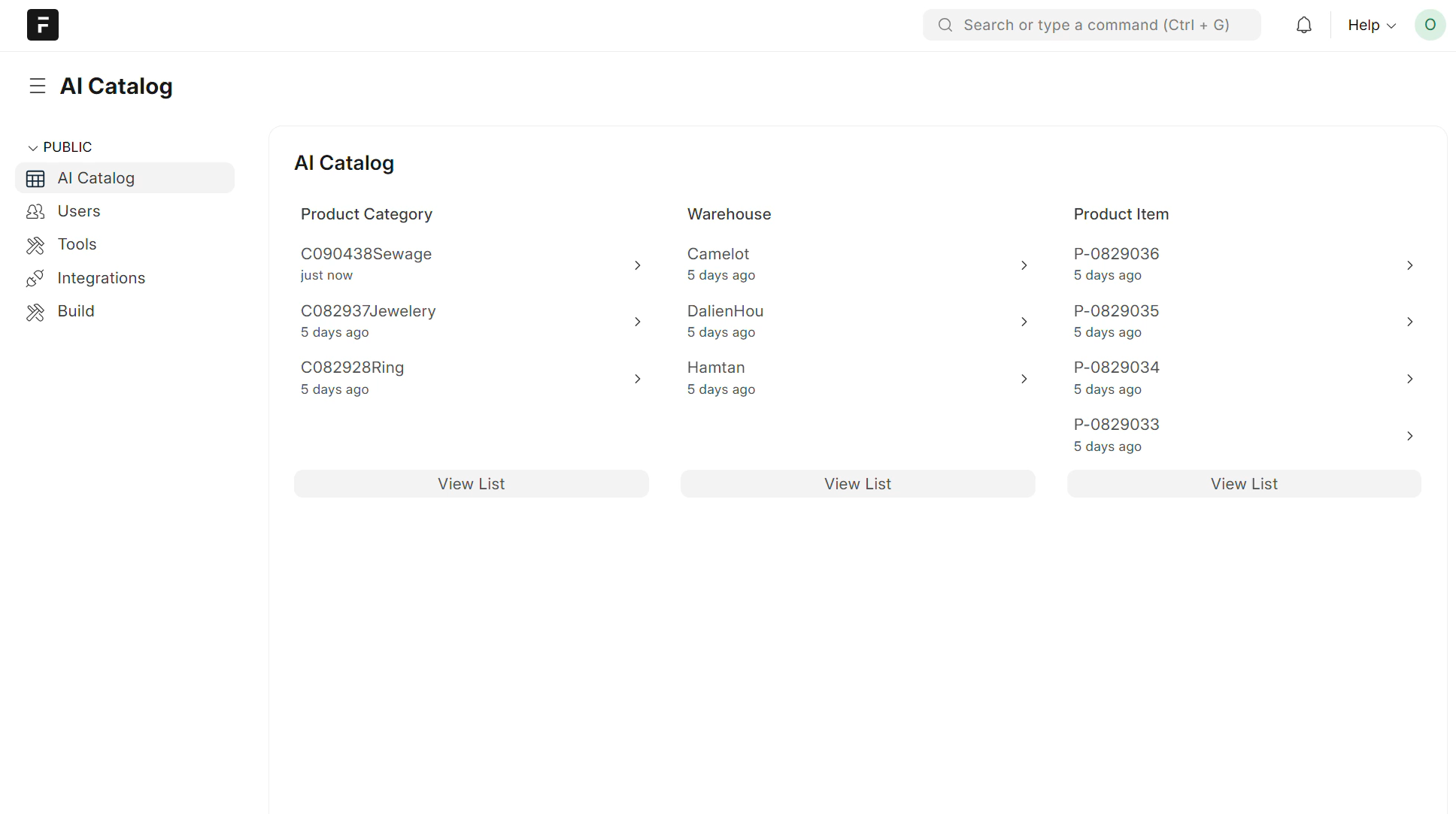Open Camelot warehouse chevron arrow
This screenshot has width=1456, height=814.
click(x=1024, y=265)
